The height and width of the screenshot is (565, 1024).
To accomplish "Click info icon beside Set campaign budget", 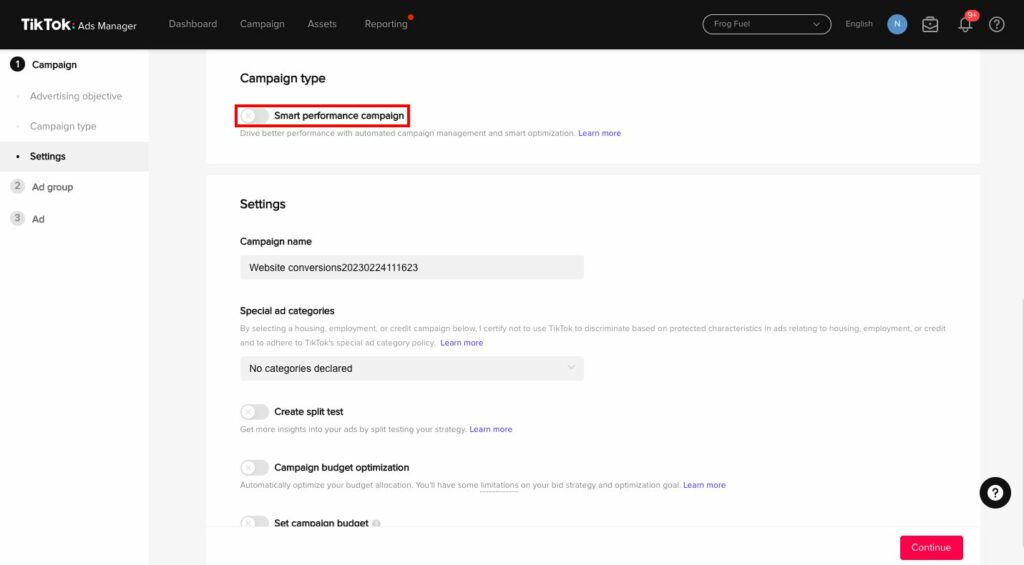I will coord(376,523).
